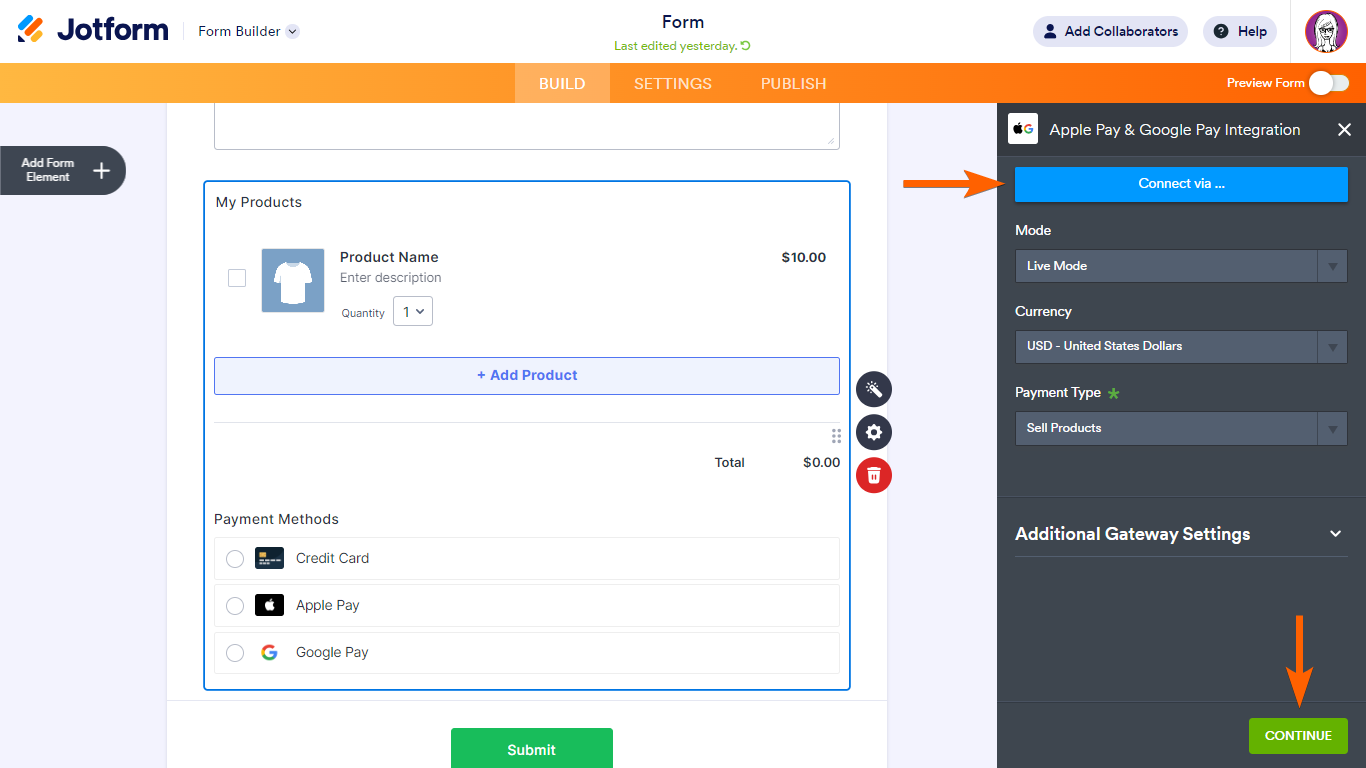Open your profile avatar
Screen dimensions: 1366x768
pyautogui.click(x=1326, y=31)
